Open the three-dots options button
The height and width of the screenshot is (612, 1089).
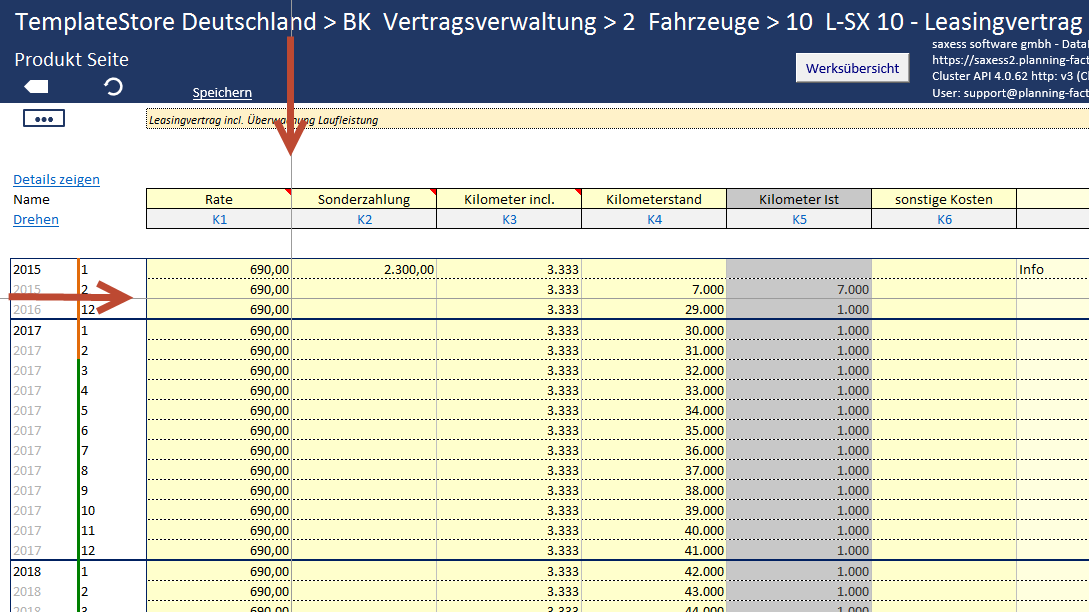[x=43, y=119]
